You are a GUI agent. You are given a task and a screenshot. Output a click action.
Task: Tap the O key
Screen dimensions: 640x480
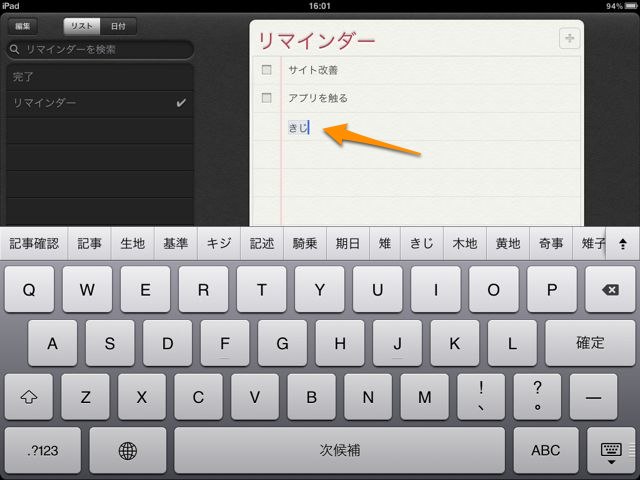[494, 290]
